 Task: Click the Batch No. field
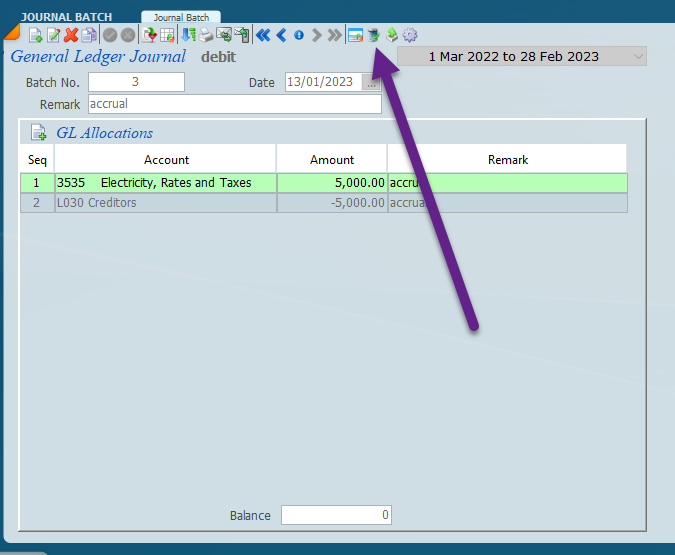pyautogui.click(x=136, y=82)
